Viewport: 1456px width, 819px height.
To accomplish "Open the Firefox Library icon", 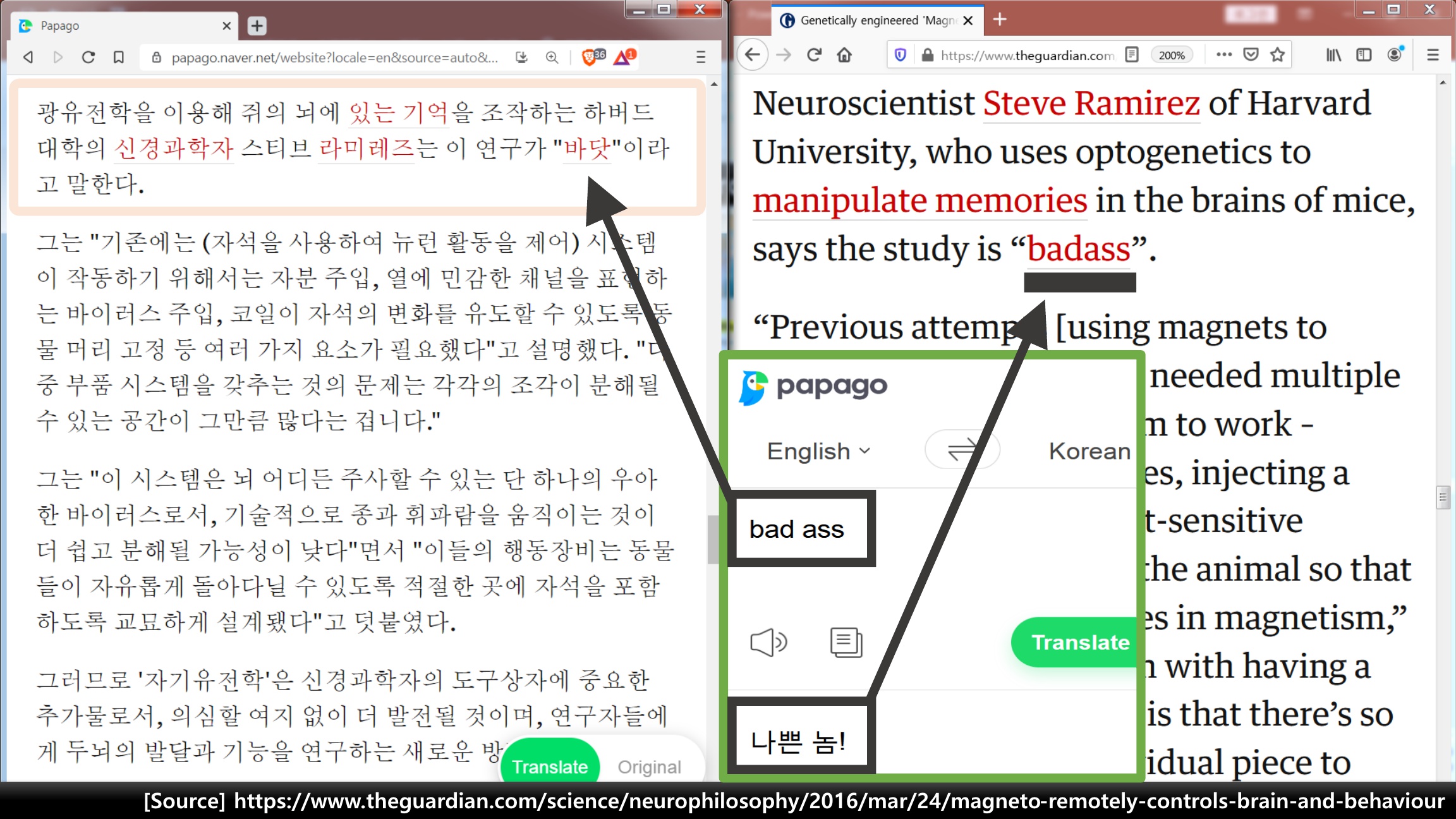I will point(1333,55).
